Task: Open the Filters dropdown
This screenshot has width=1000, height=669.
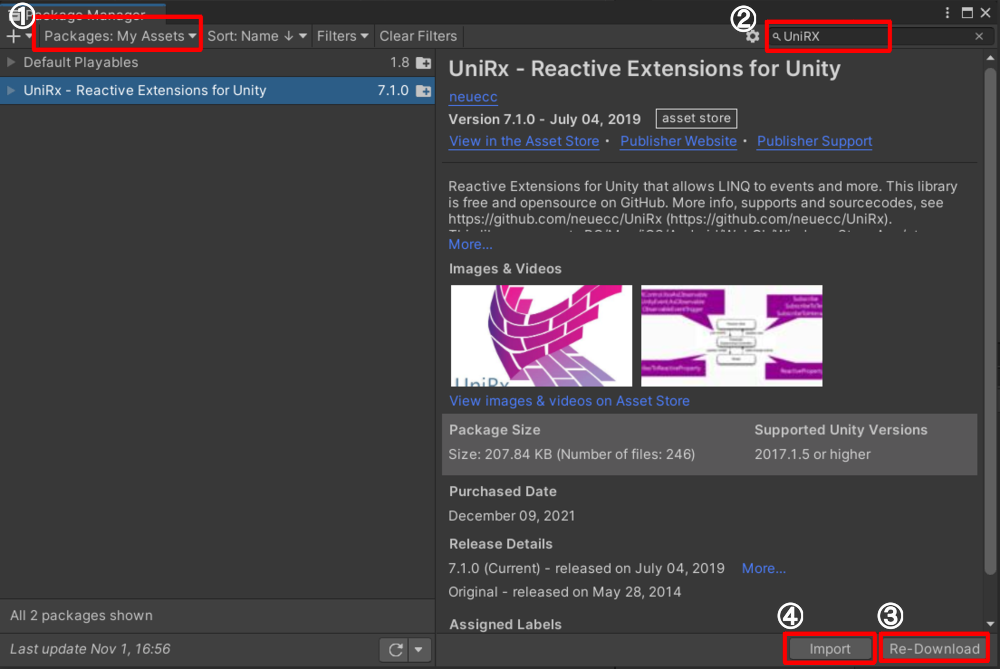Action: 342,35
